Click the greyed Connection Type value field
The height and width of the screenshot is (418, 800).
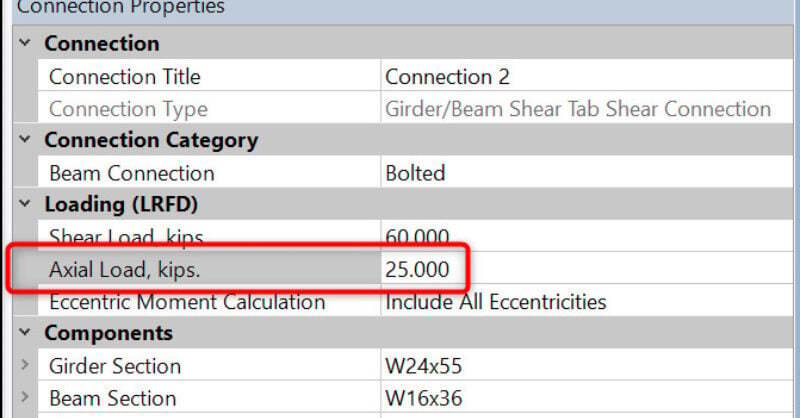pyautogui.click(x=577, y=109)
